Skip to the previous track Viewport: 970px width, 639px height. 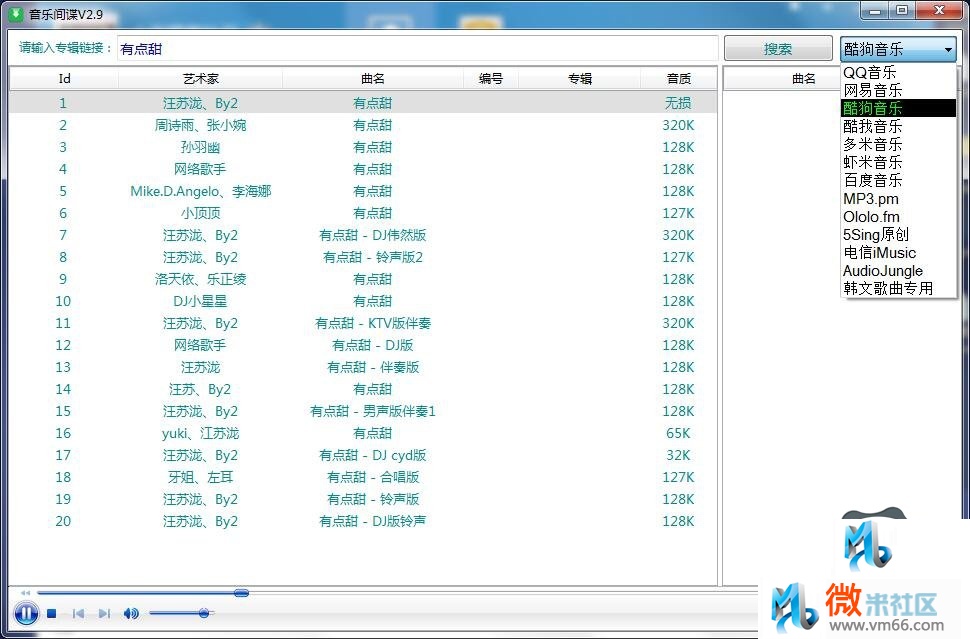pyautogui.click(x=79, y=614)
